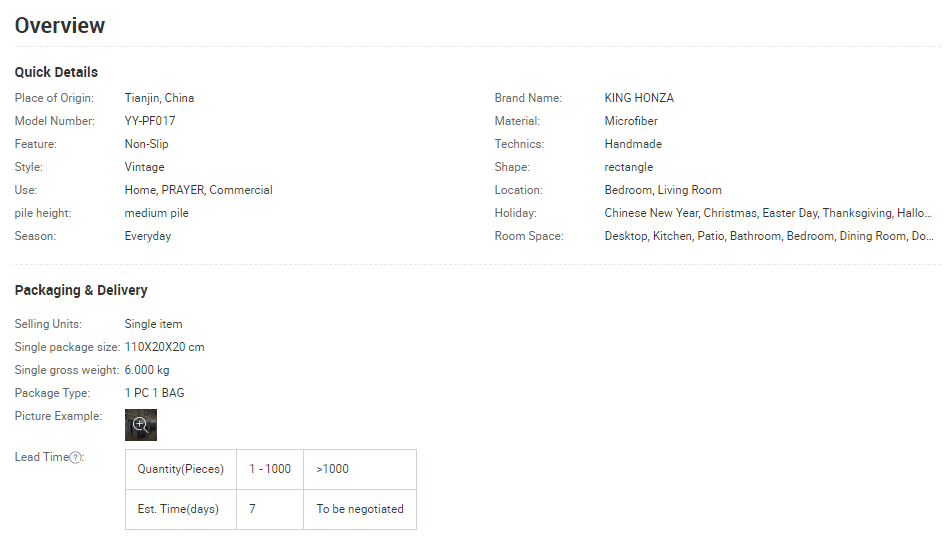The width and height of the screenshot is (949, 541).
Task: Select the Quick Details heading
Action: tap(56, 72)
